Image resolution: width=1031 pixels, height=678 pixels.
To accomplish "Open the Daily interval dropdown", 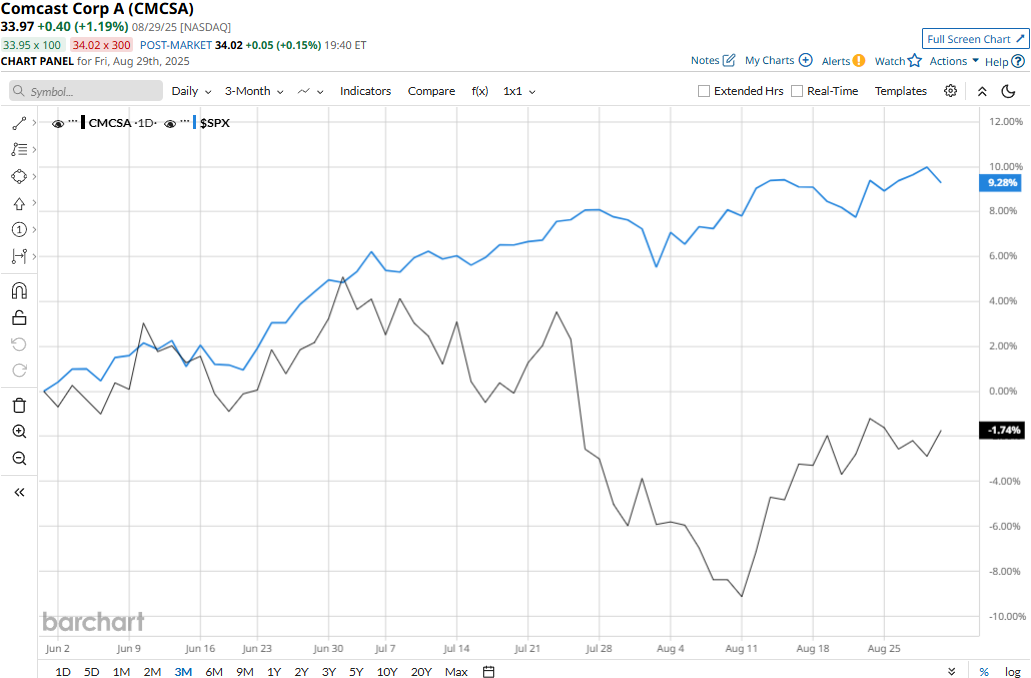I will click(191, 91).
